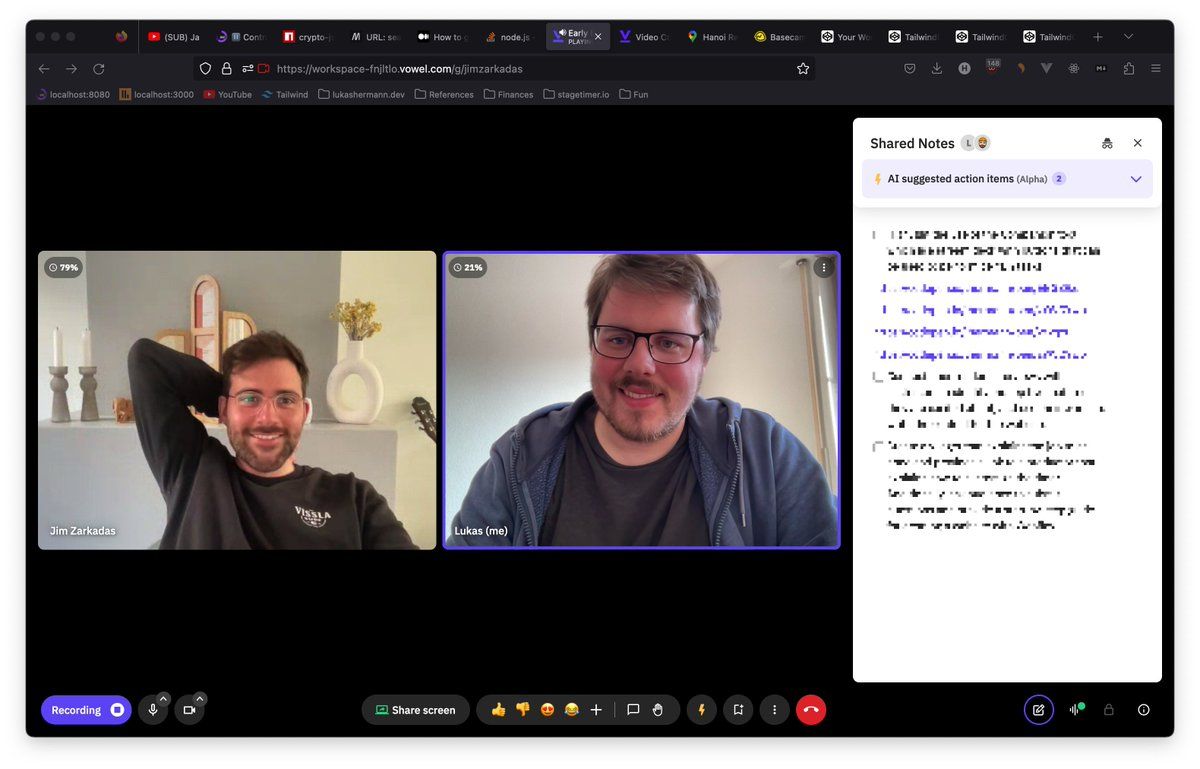Viewport: 1200px width, 769px height.
Task: Send a thumbs down reaction
Action: point(522,710)
